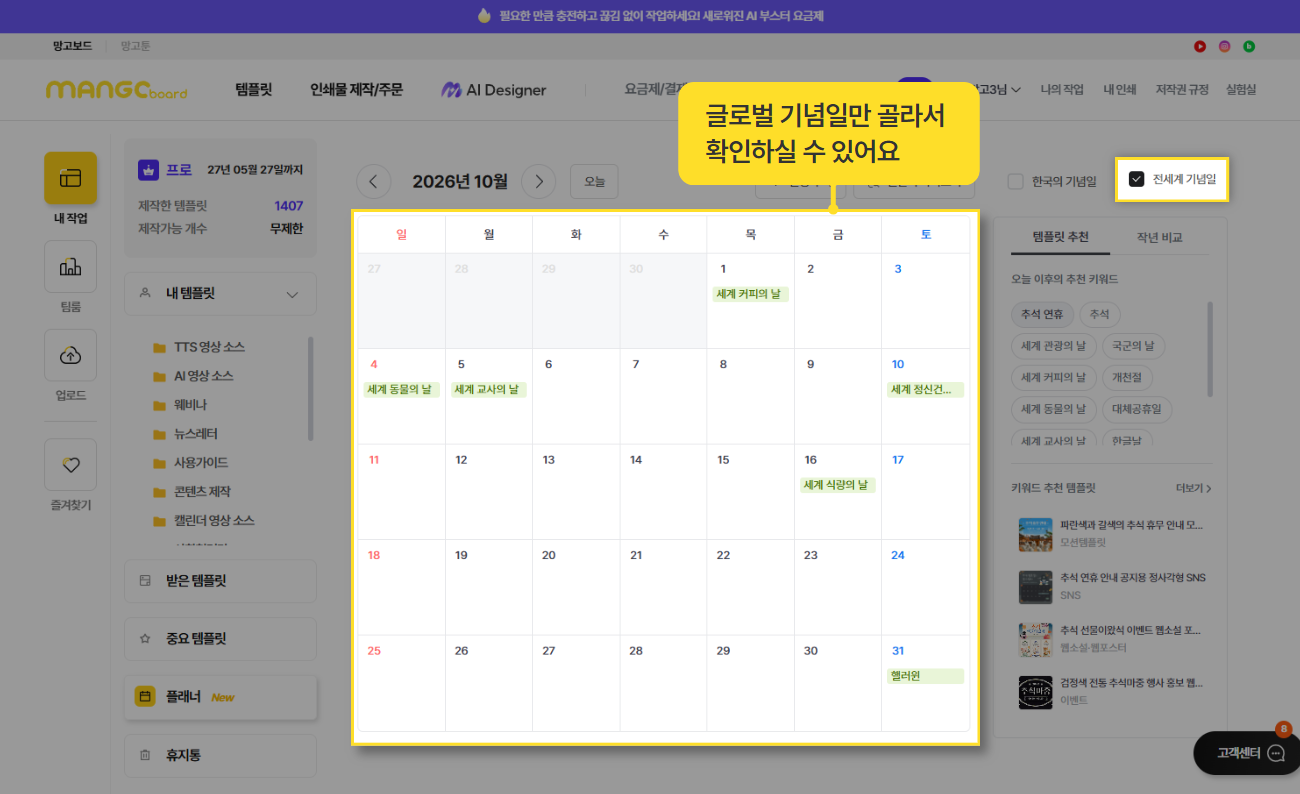Open the green blog icon in top bar

(1249, 46)
